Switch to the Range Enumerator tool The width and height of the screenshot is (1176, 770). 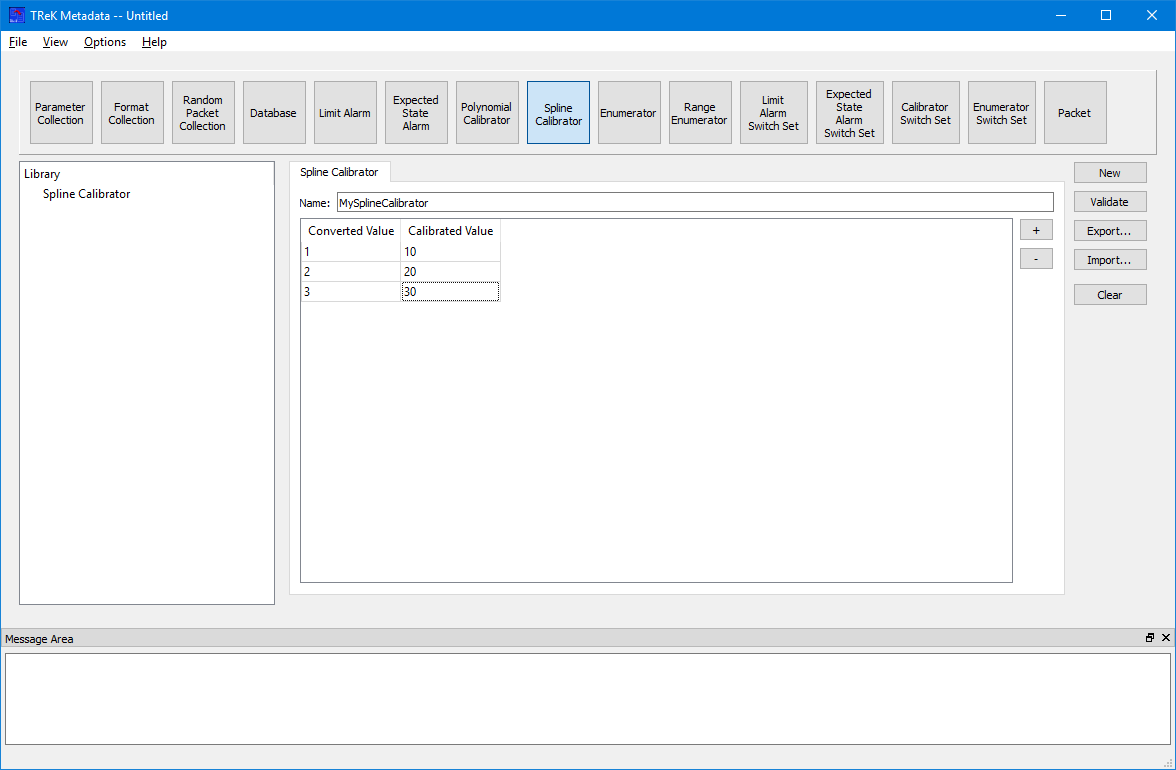(700, 113)
